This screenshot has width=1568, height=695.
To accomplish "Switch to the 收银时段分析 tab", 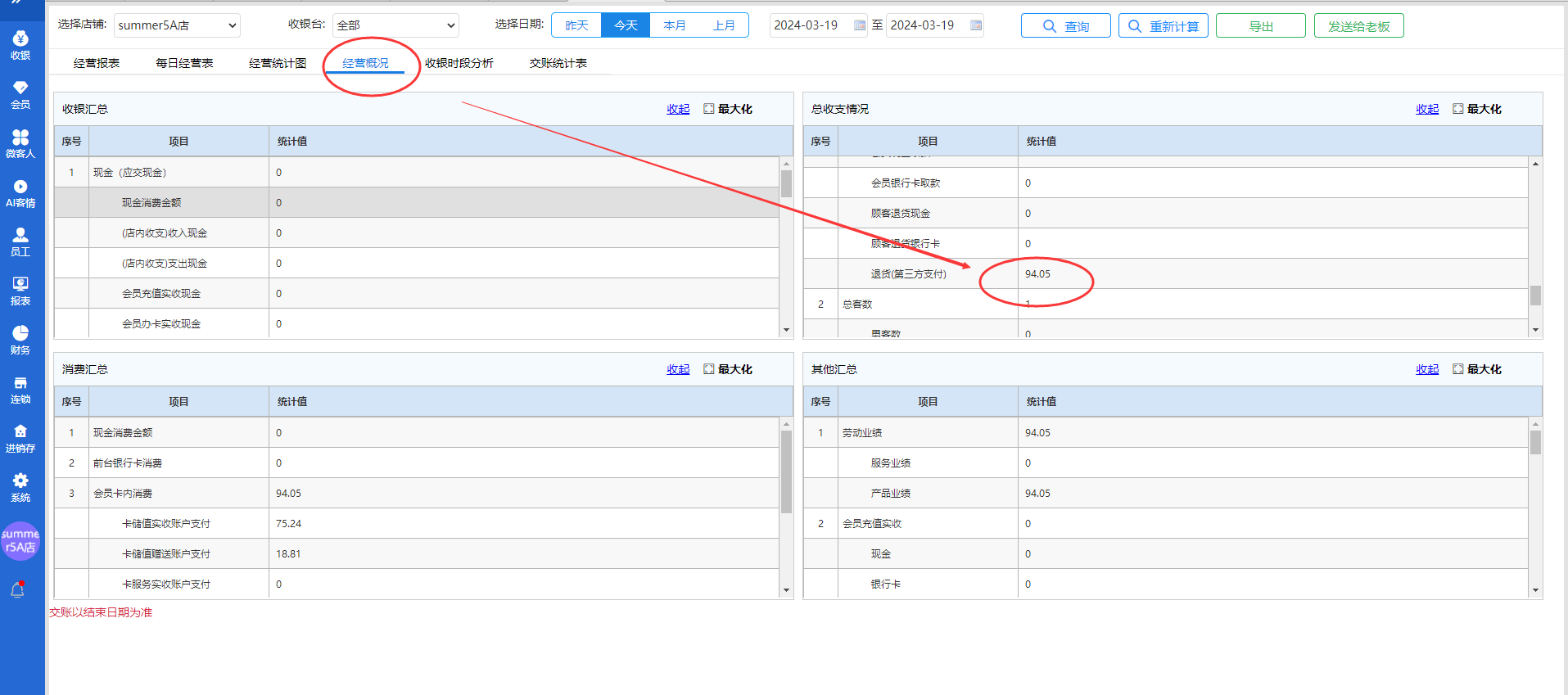I will [459, 63].
